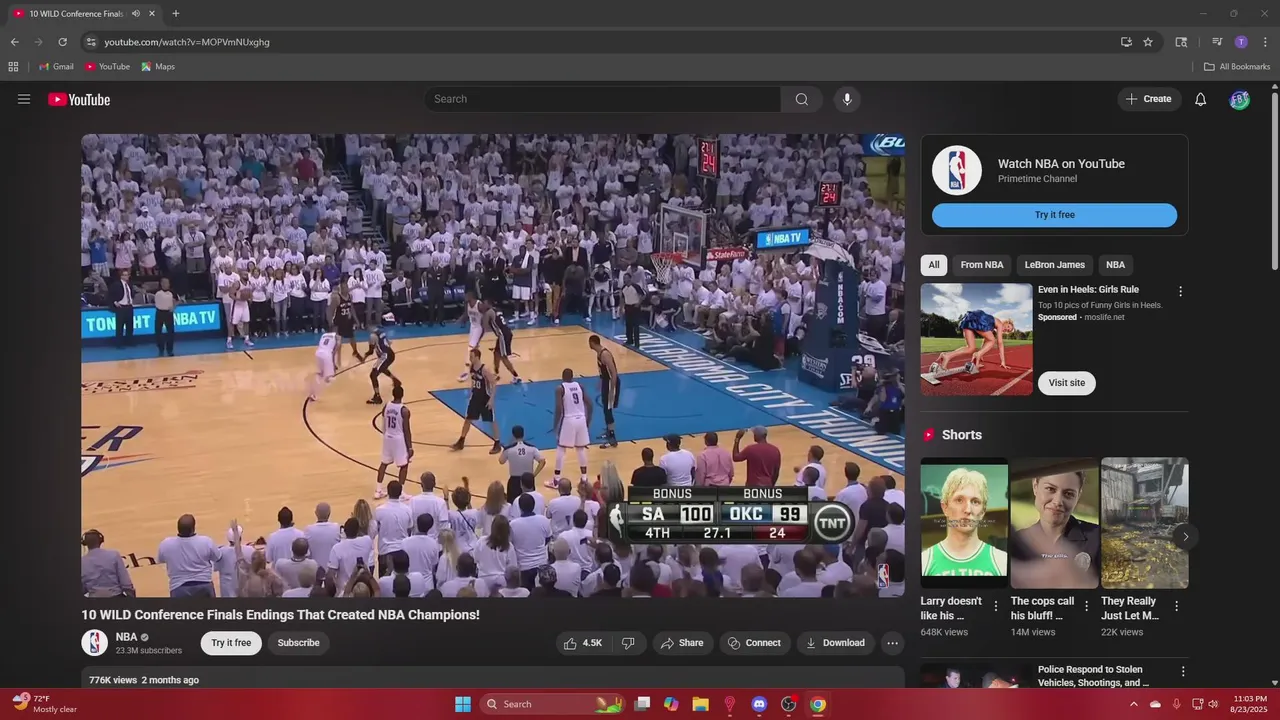Click the search magnifier button
This screenshot has height=720, width=1280.
coord(802,99)
